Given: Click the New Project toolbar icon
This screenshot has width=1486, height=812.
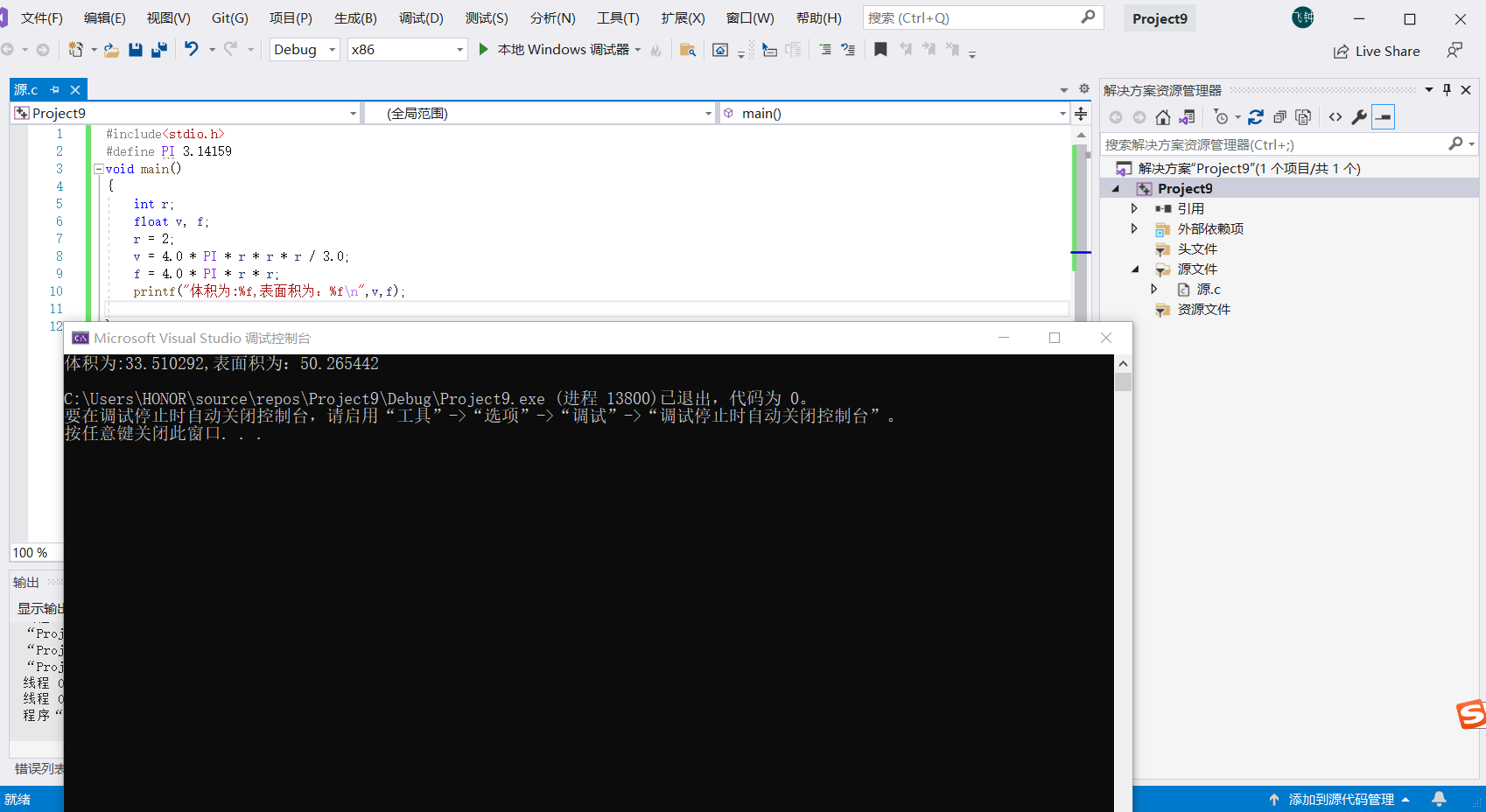Looking at the screenshot, I should pyautogui.click(x=76, y=50).
